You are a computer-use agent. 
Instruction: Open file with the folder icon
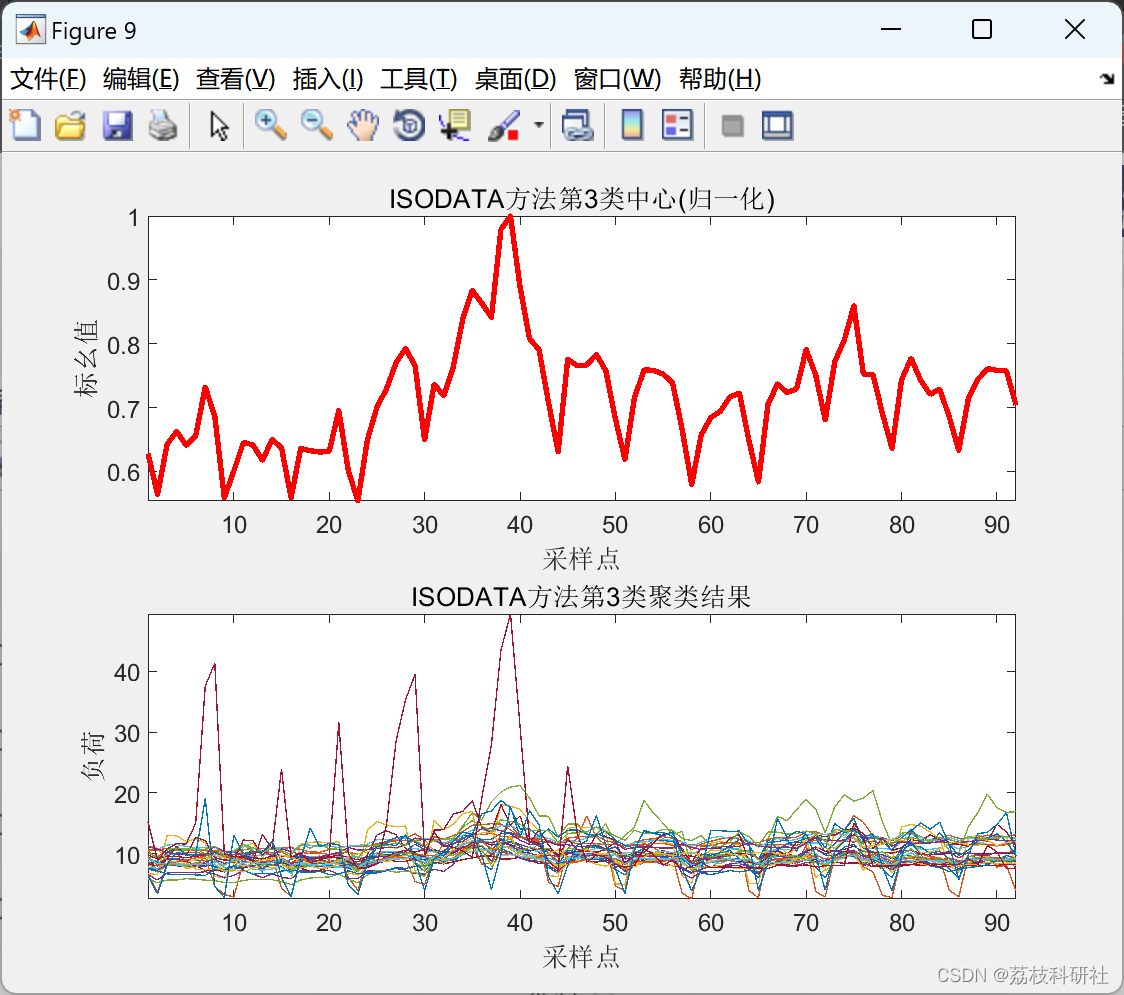[70, 125]
